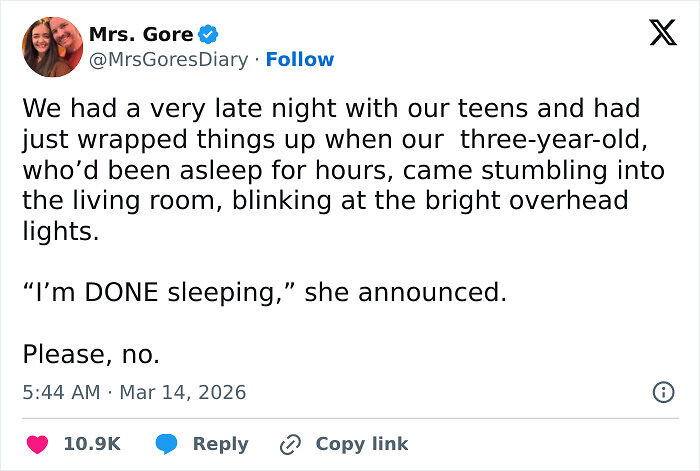Open Mrs. Gore's profile picture

pos(52,47)
